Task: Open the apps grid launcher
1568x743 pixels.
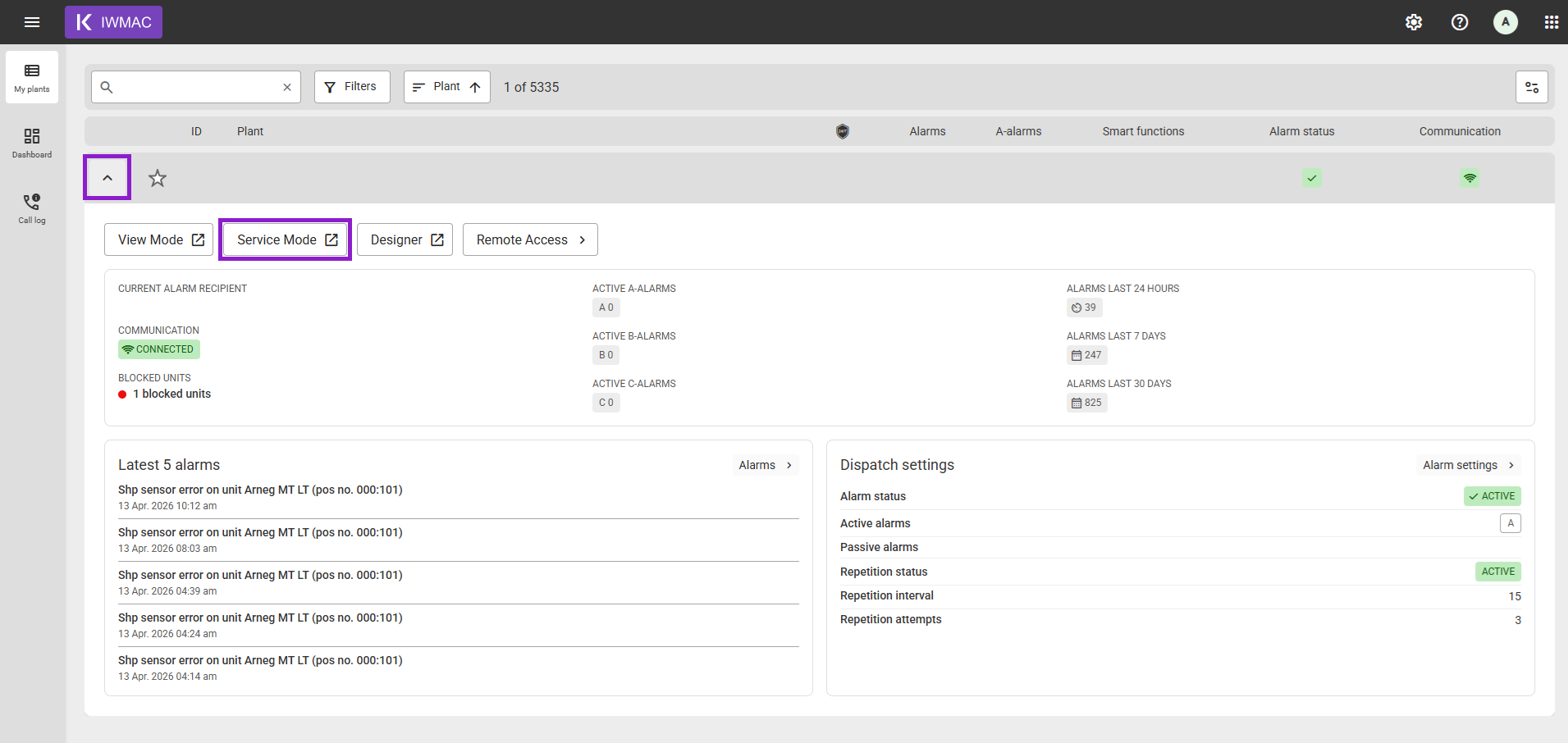Action: pyautogui.click(x=1552, y=22)
